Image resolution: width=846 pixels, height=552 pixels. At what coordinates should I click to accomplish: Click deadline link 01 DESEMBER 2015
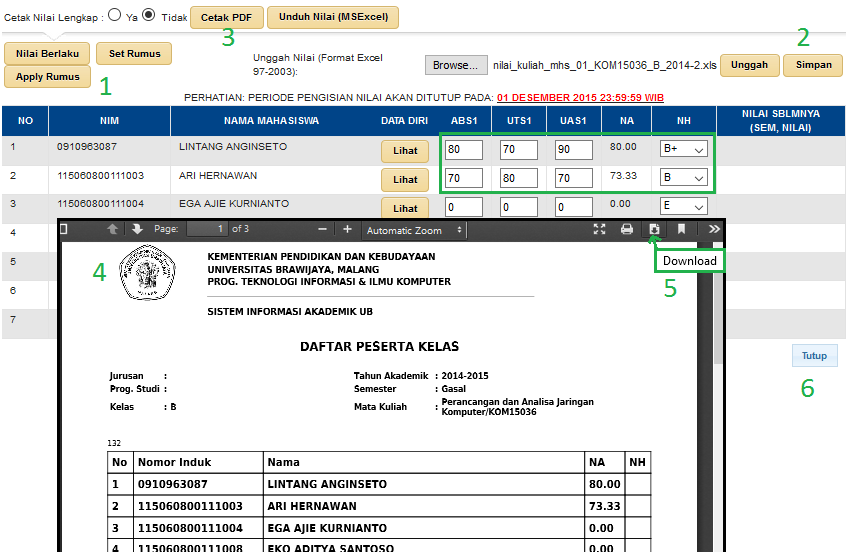tap(580, 98)
